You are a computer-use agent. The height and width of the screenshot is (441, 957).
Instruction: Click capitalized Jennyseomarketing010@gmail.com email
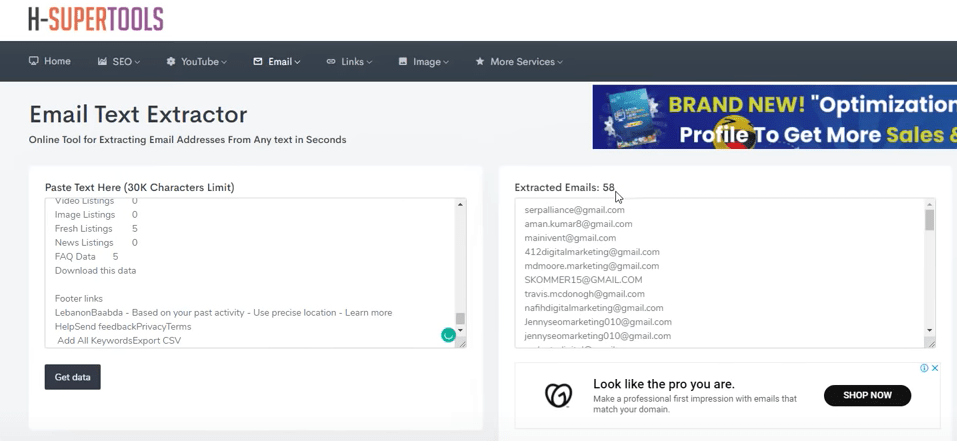598,322
